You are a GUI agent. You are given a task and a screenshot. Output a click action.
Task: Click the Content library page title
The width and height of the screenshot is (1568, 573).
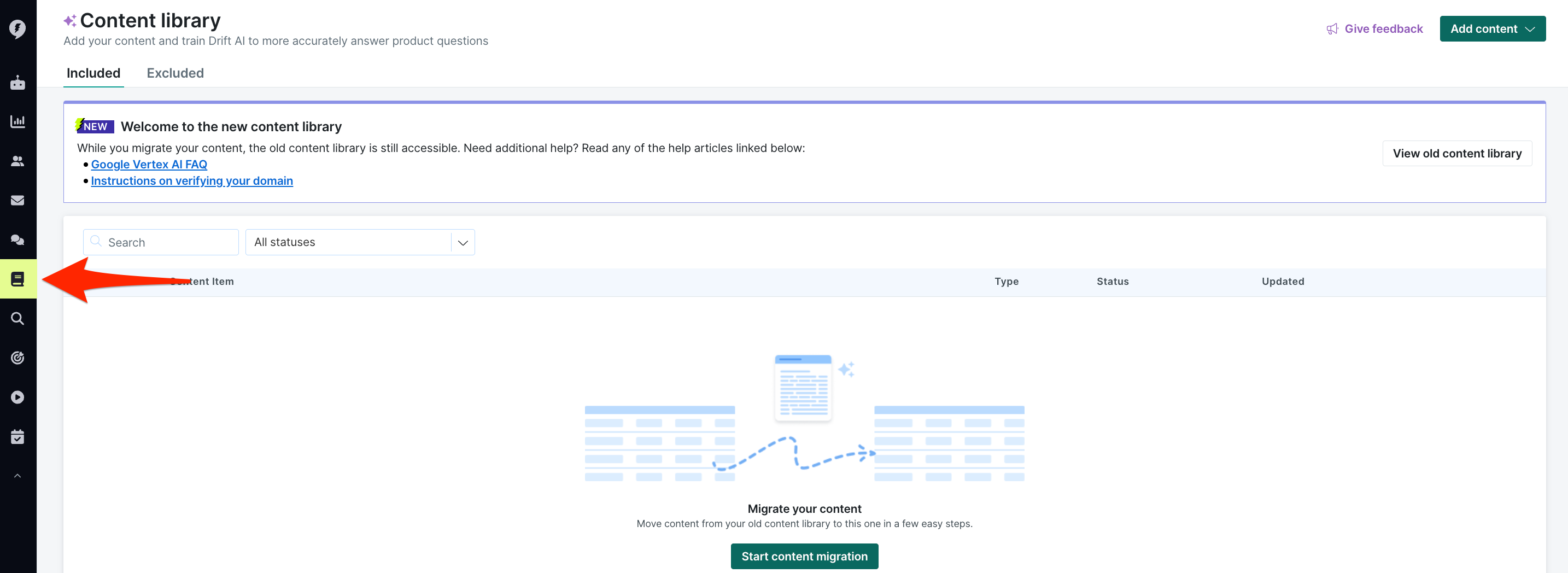coord(150,20)
